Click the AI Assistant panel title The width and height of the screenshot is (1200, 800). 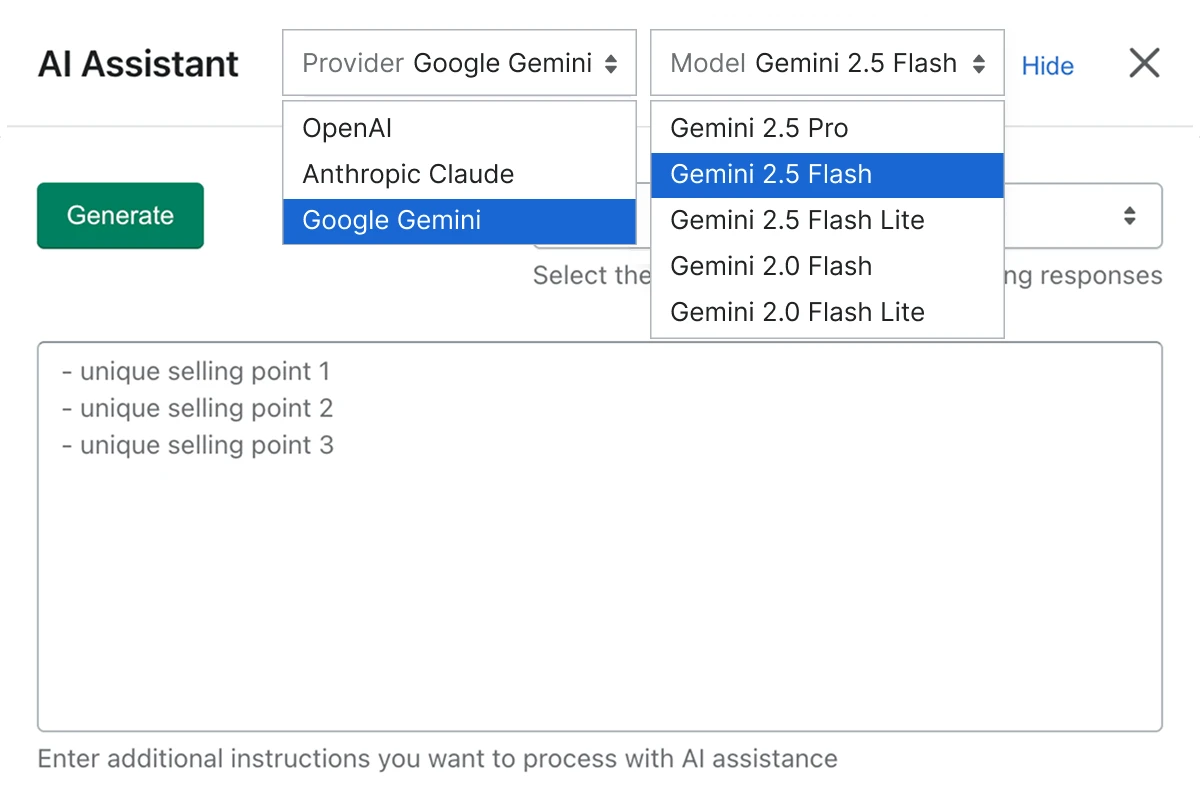coord(137,64)
